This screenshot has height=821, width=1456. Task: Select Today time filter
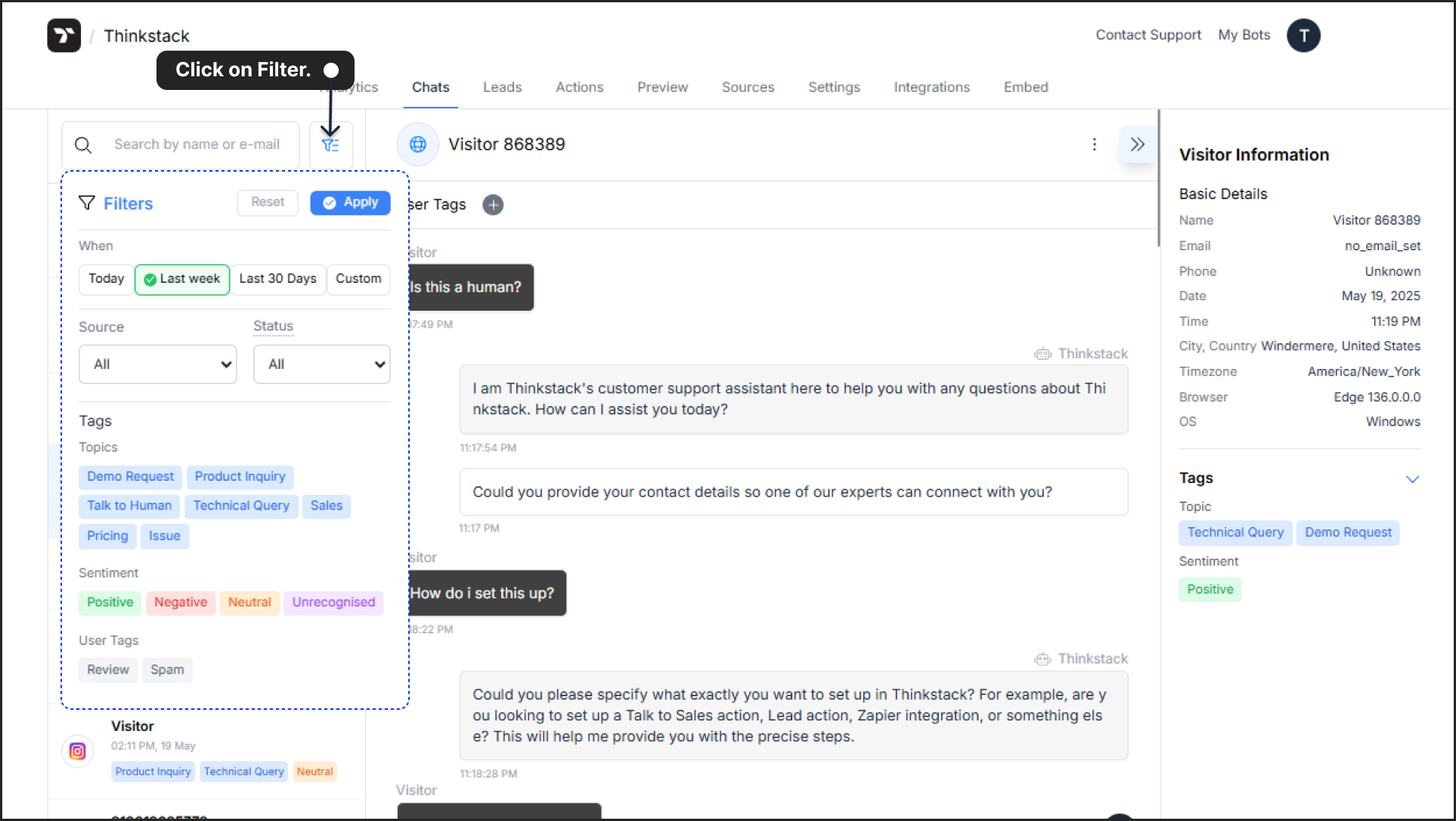(107, 279)
